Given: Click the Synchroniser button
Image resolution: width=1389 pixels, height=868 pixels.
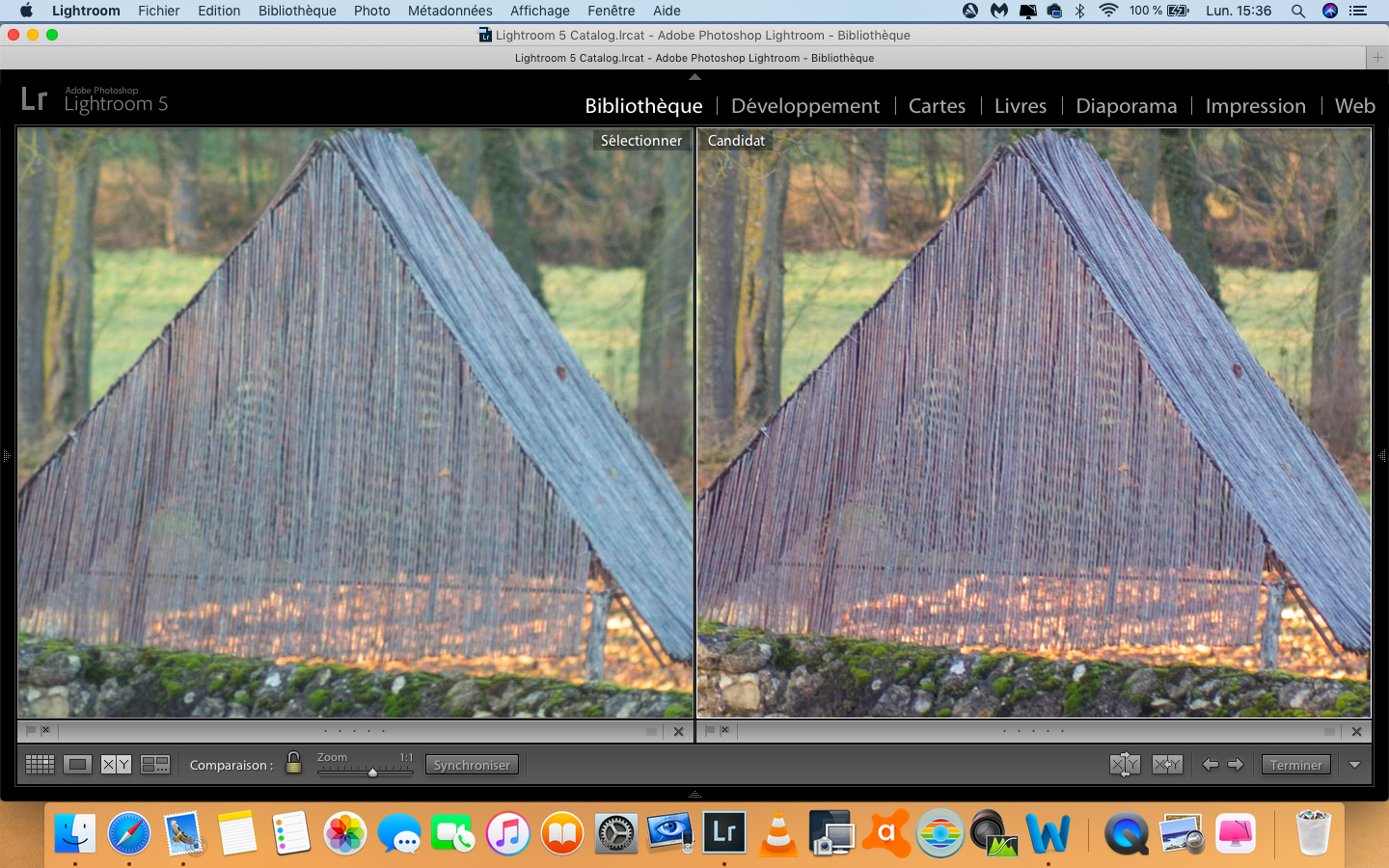Looking at the screenshot, I should coord(472,765).
